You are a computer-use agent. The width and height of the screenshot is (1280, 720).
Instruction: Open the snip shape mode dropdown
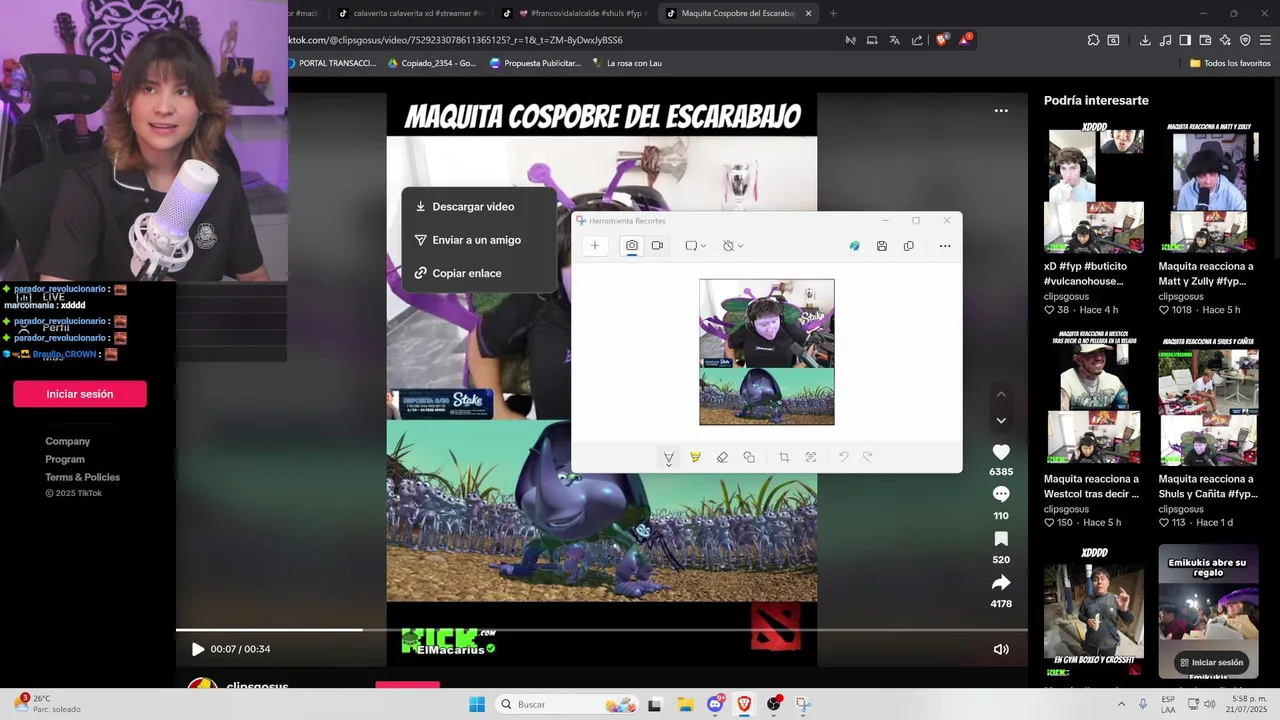(695, 245)
